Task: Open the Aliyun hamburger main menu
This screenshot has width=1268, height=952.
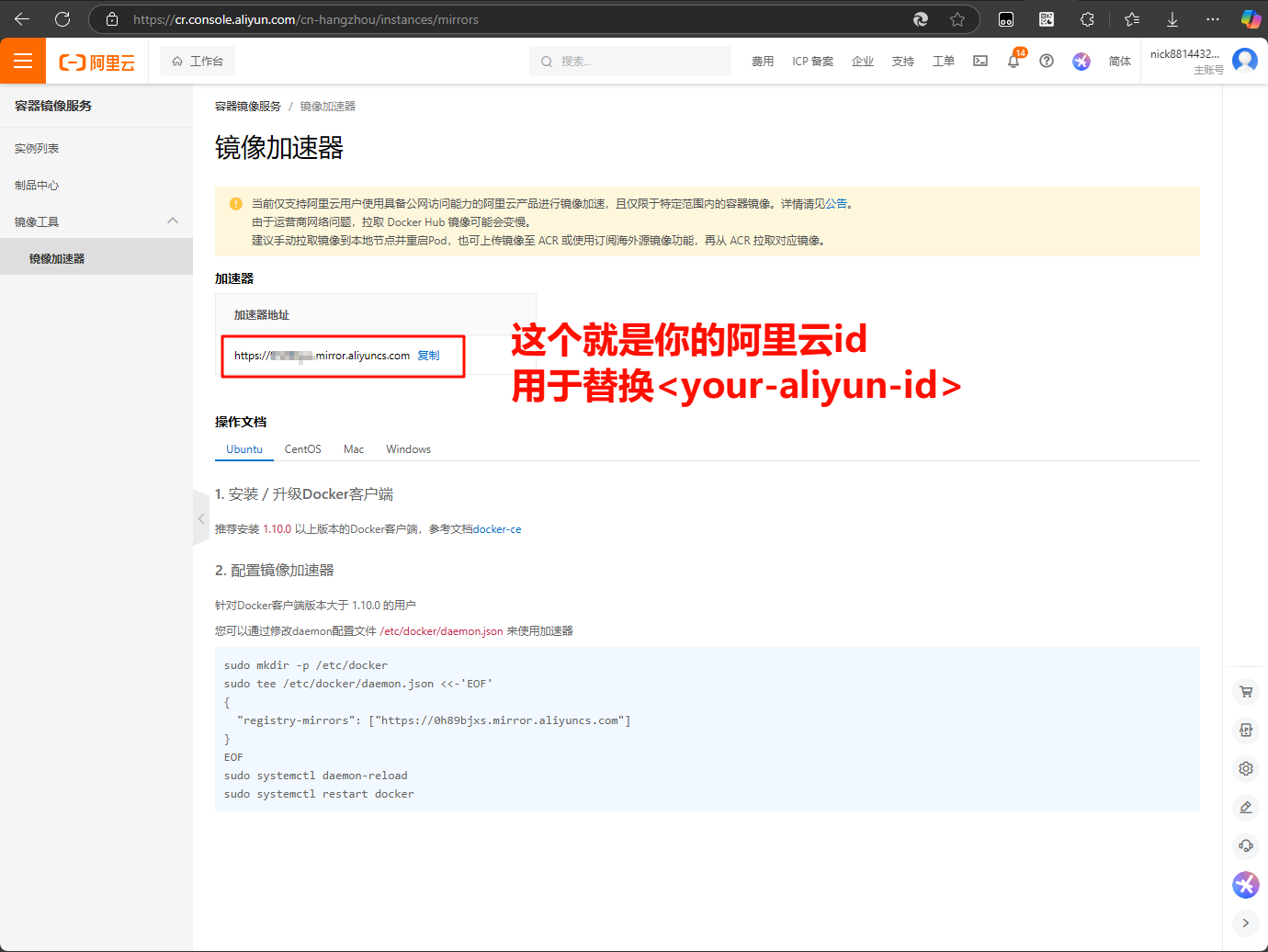Action: point(23,62)
